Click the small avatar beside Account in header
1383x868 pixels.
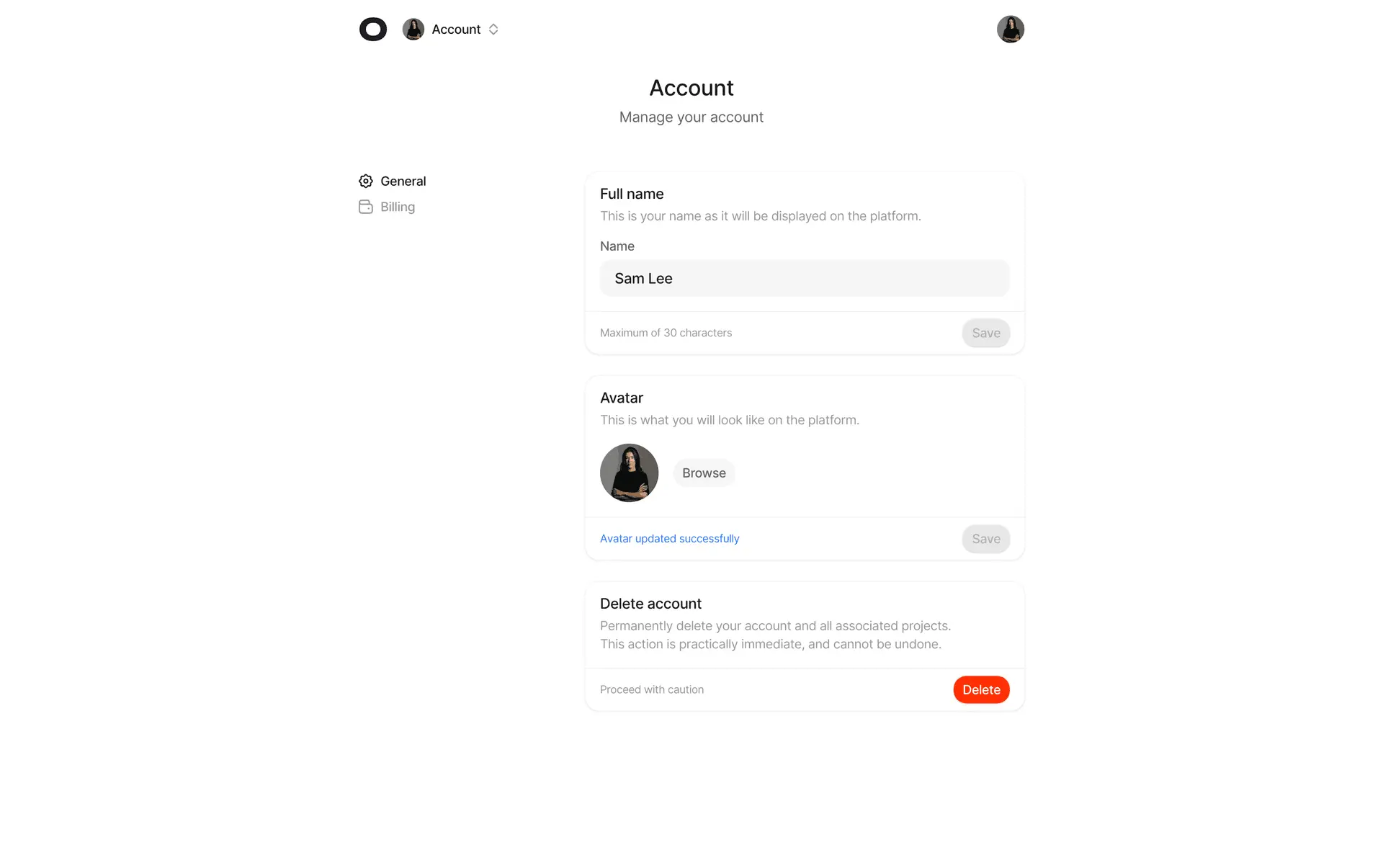click(x=413, y=30)
